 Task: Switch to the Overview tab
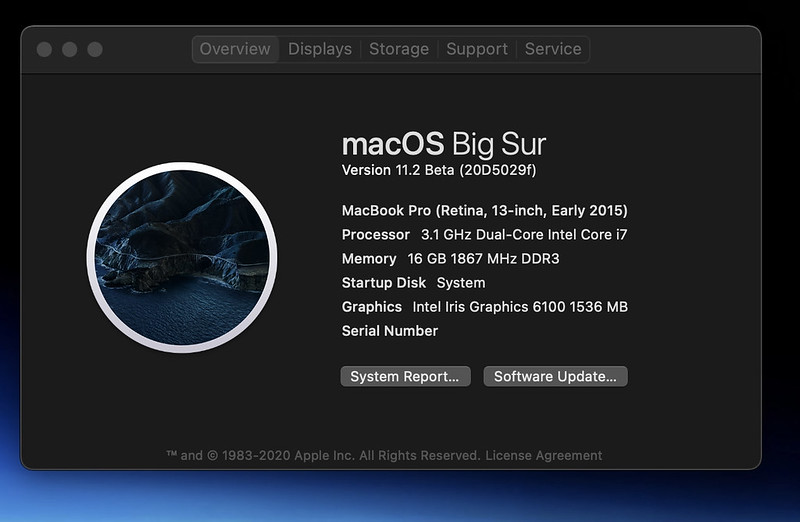pyautogui.click(x=235, y=49)
